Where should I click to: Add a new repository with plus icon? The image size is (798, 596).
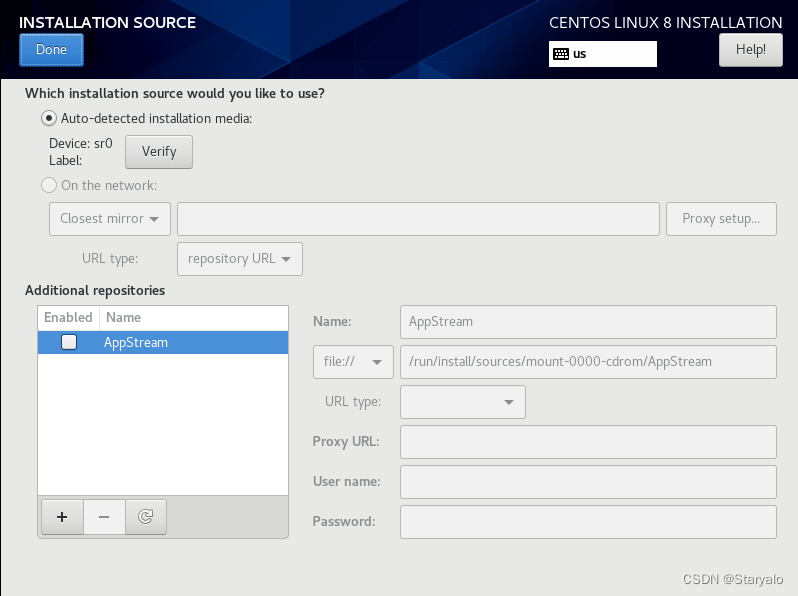pos(62,517)
